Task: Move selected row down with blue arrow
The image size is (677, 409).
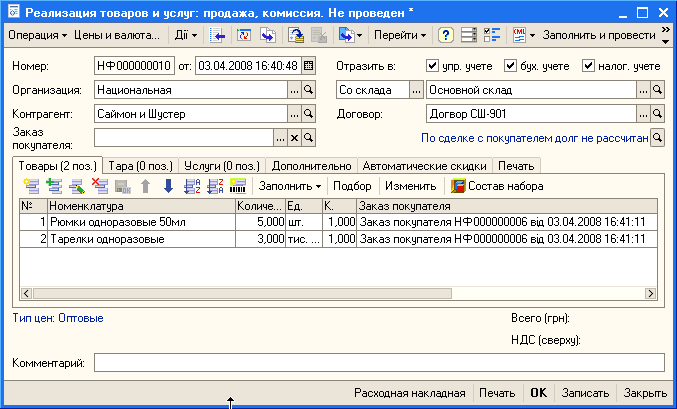Action: tap(168, 186)
